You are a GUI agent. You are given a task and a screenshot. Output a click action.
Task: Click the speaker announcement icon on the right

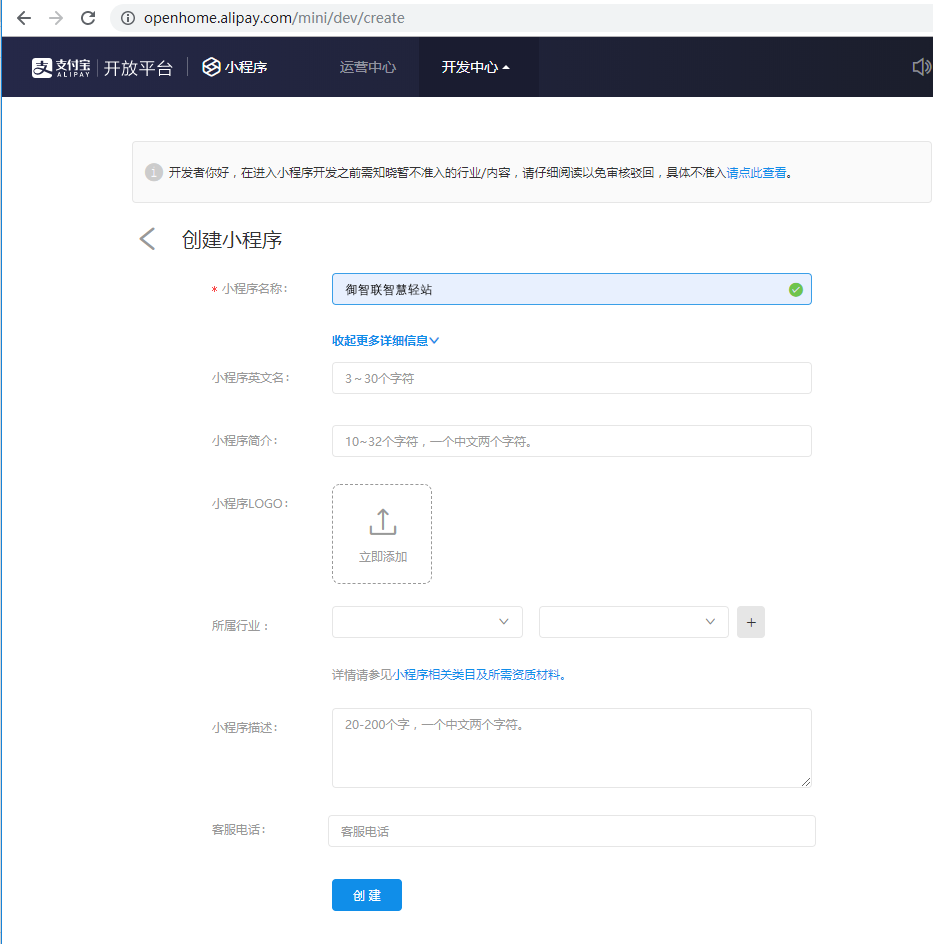[x=920, y=66]
